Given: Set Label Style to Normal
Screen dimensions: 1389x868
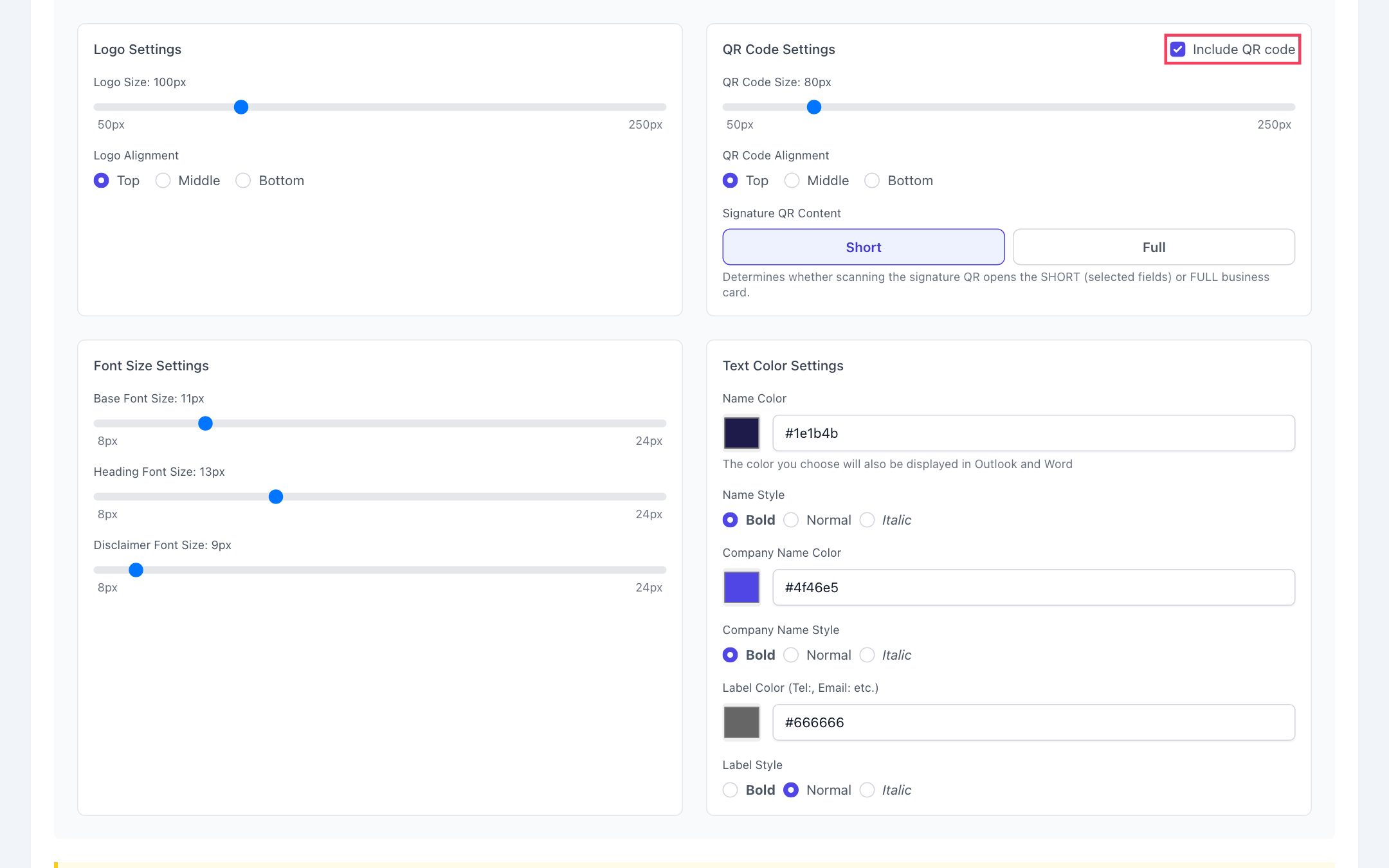Looking at the screenshot, I should pos(791,790).
